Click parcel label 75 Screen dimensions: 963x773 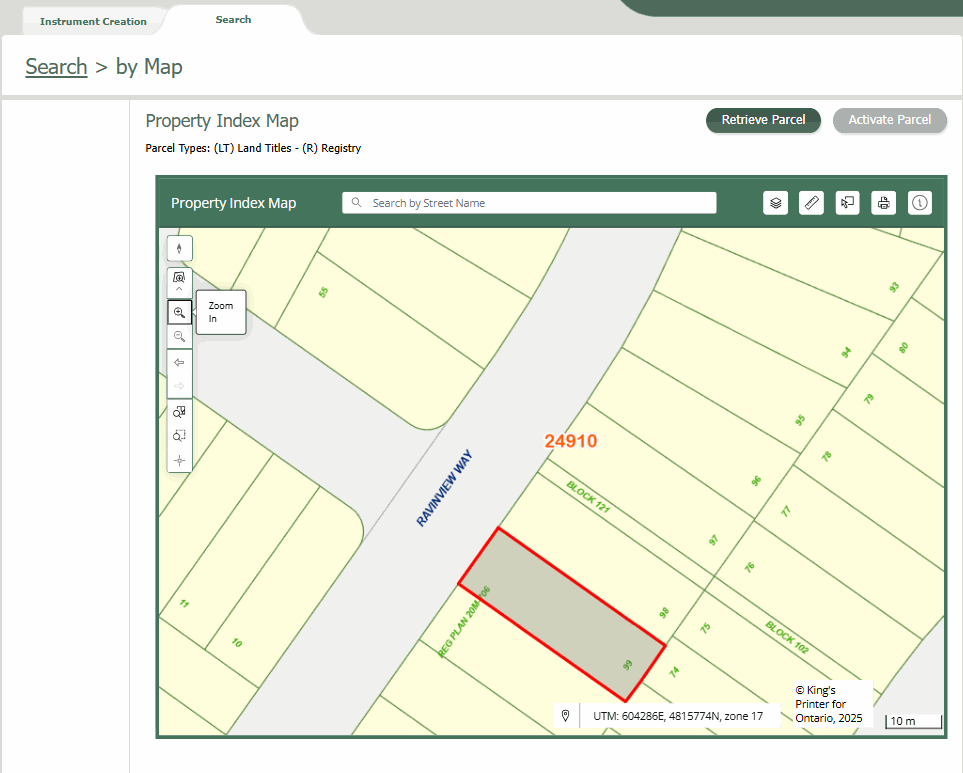705,627
